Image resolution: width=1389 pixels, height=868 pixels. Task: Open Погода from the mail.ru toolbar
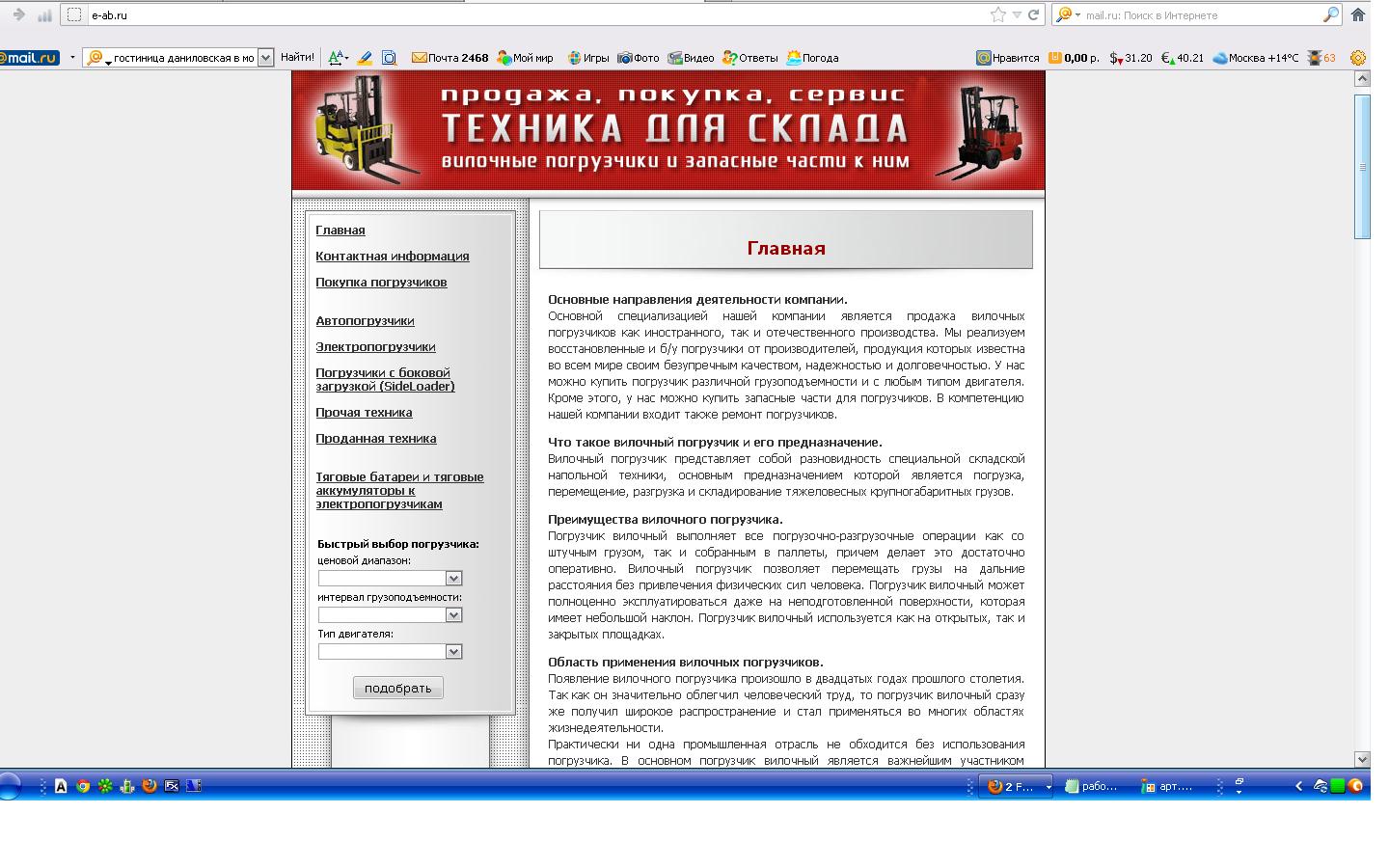click(x=812, y=58)
